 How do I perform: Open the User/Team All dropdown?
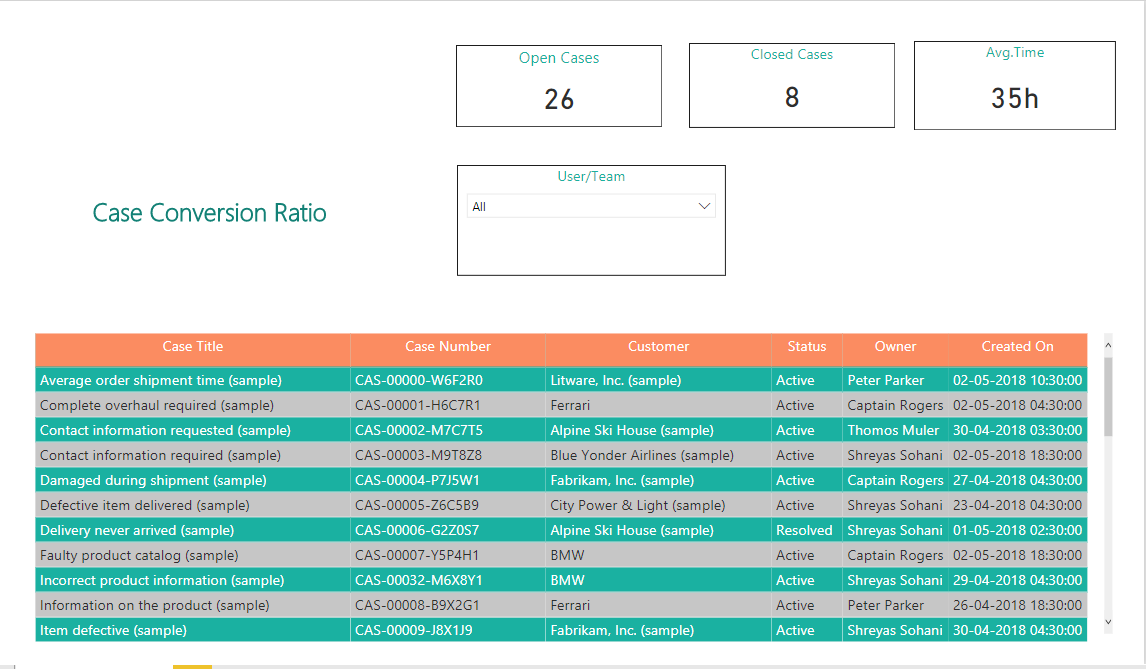[591, 206]
